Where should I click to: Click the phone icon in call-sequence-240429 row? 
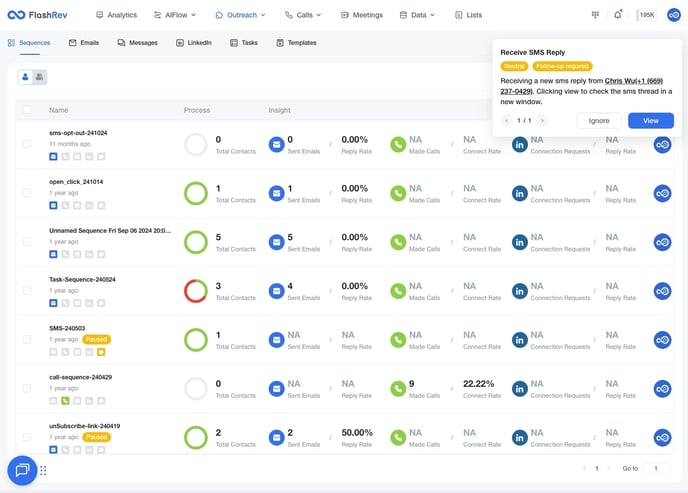point(399,389)
